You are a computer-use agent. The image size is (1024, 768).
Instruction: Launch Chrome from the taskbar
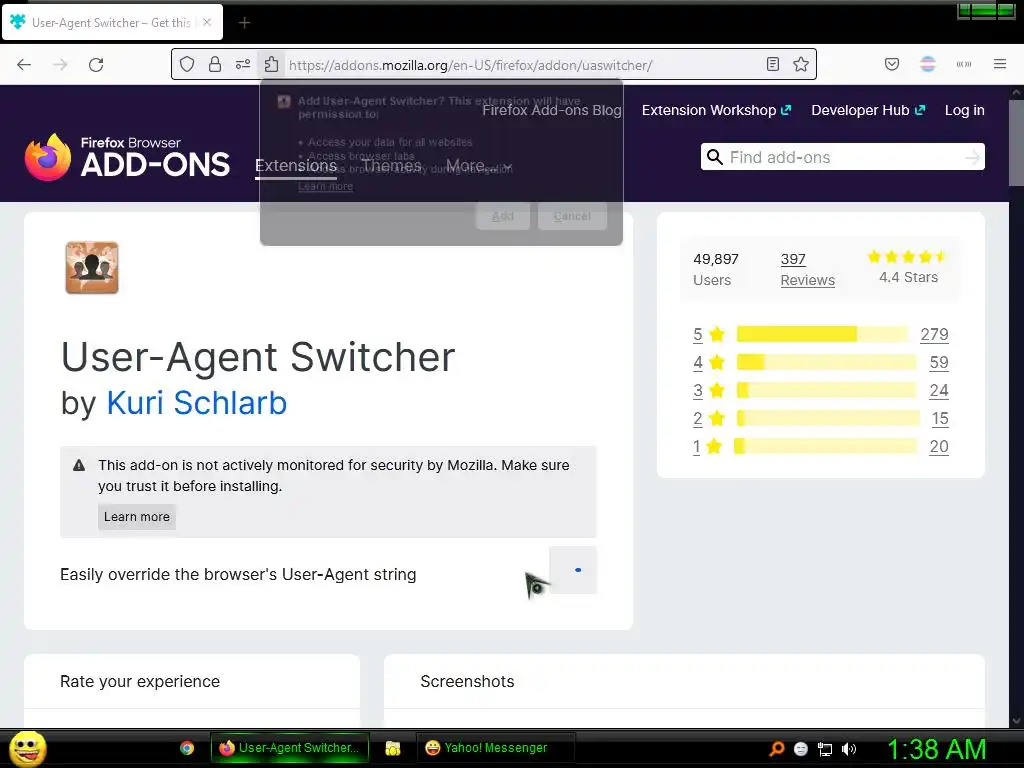pyautogui.click(x=187, y=748)
